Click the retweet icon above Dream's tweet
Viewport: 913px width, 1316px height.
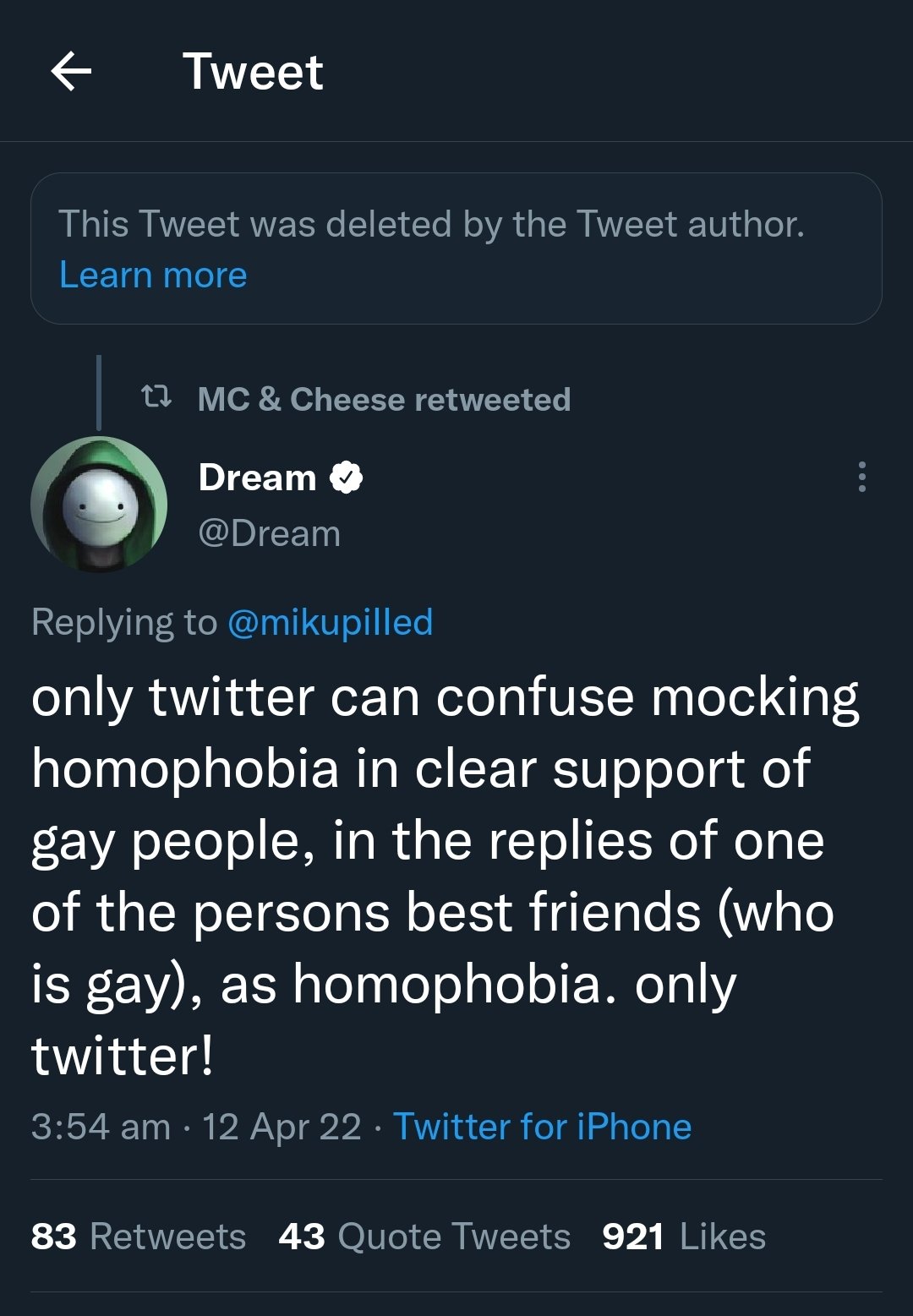pyautogui.click(x=156, y=397)
